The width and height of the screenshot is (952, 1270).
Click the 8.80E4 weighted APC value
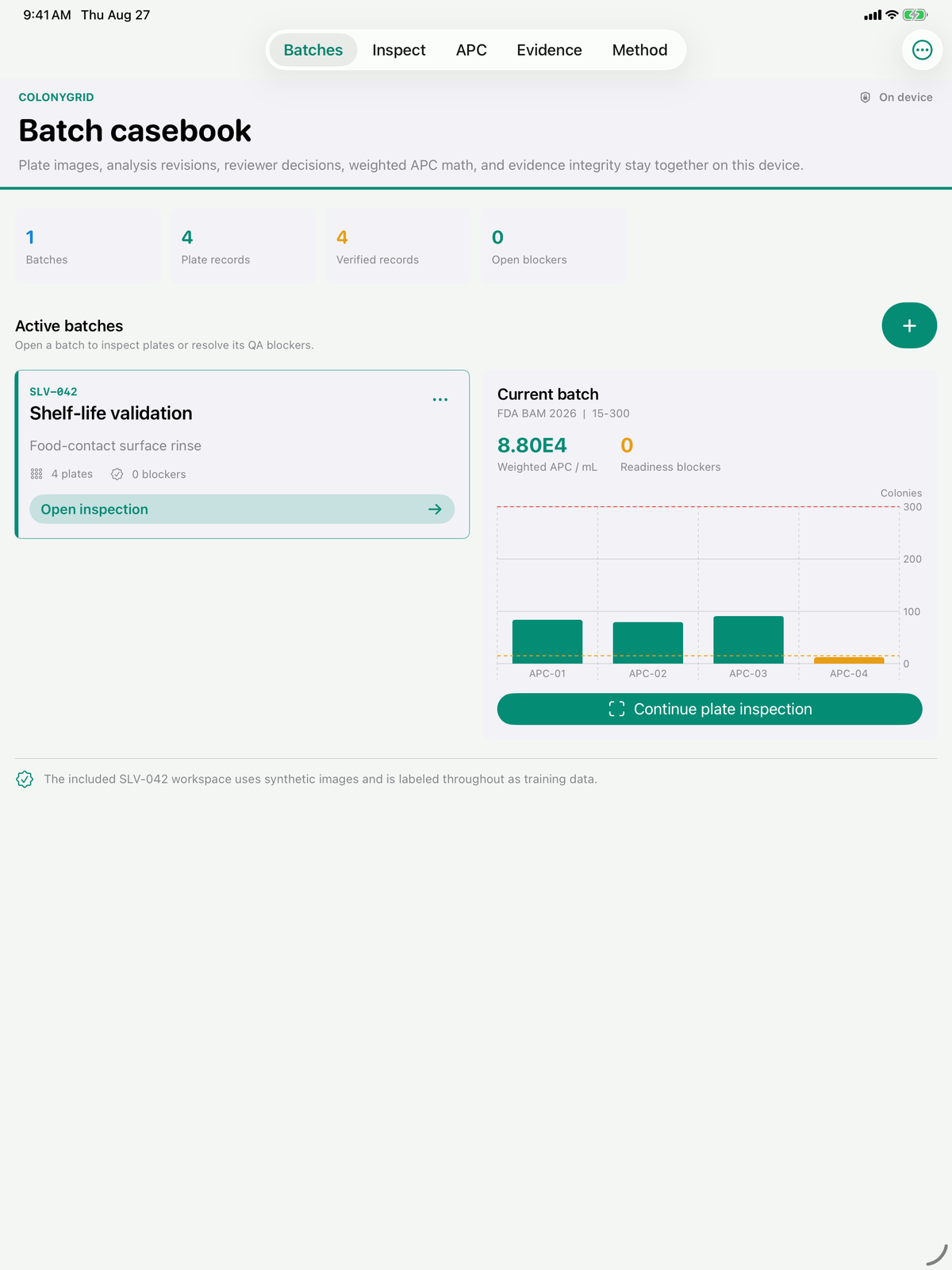[532, 445]
